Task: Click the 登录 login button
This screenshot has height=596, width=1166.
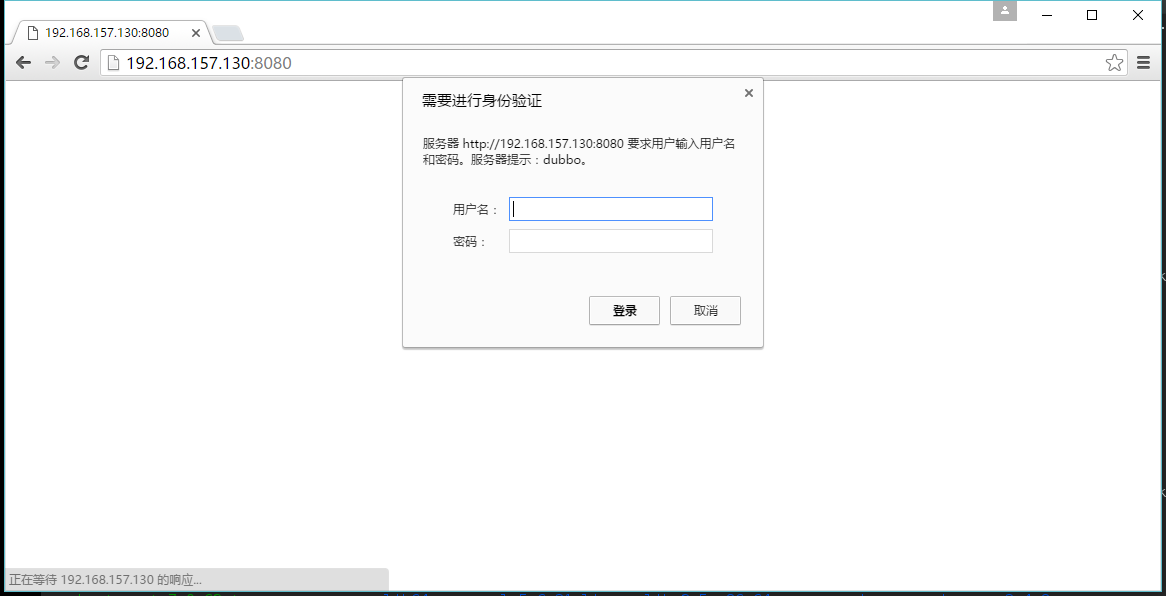Action: (x=624, y=310)
